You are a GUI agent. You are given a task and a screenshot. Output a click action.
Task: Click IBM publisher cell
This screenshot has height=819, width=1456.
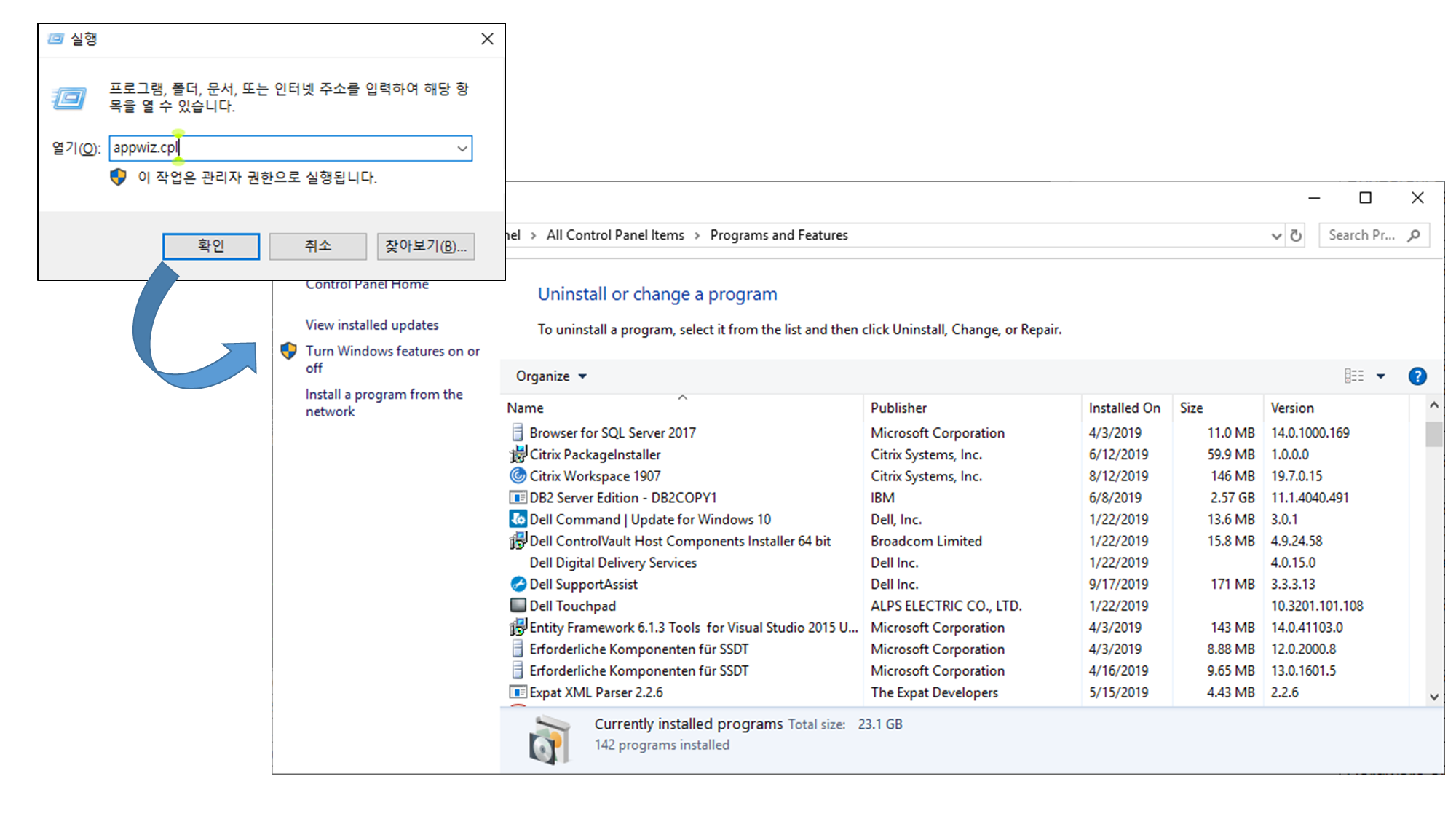[882, 498]
